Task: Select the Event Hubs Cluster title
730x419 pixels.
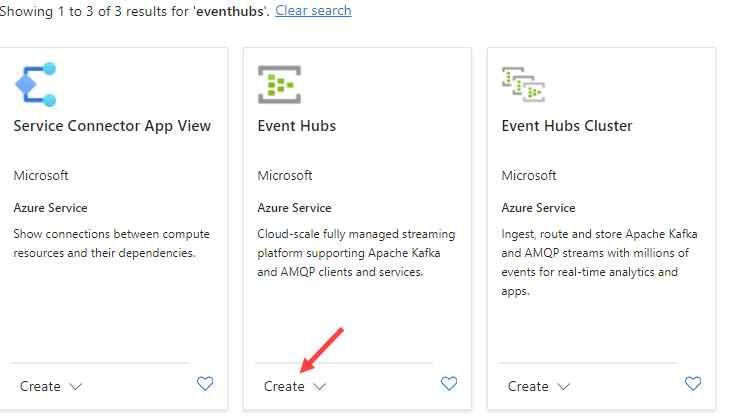Action: (x=567, y=126)
